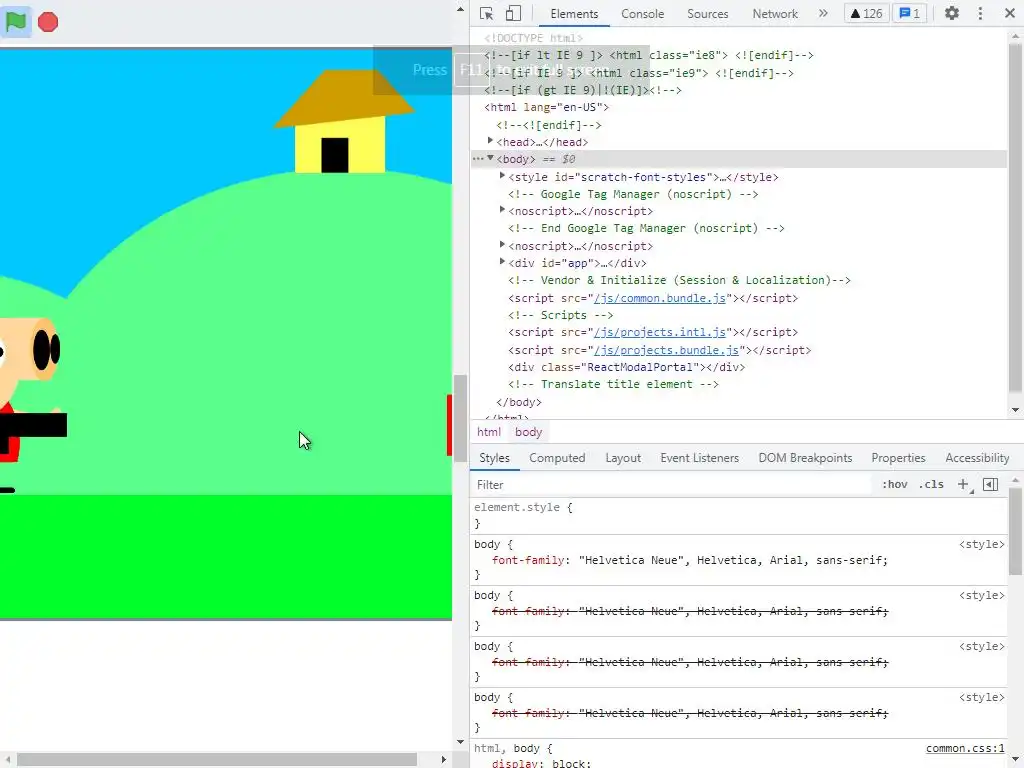1024x768 pixels.
Task: Click the page scrollbar down arrow
Action: (x=460, y=743)
